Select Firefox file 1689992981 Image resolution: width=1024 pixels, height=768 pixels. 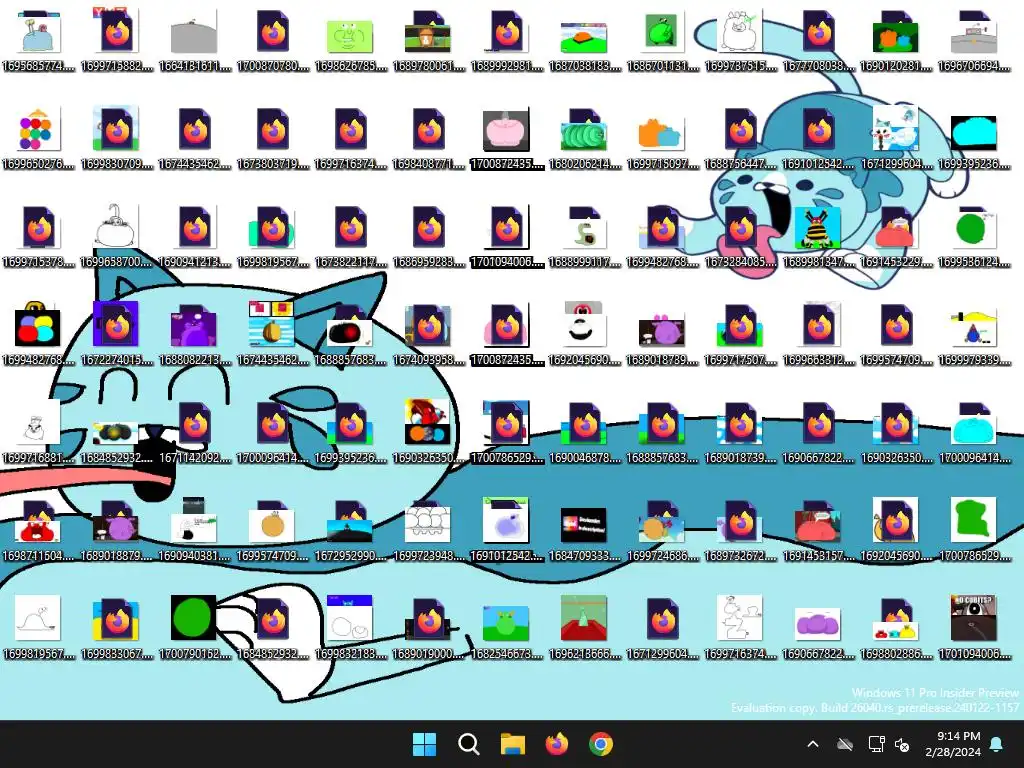pos(507,40)
